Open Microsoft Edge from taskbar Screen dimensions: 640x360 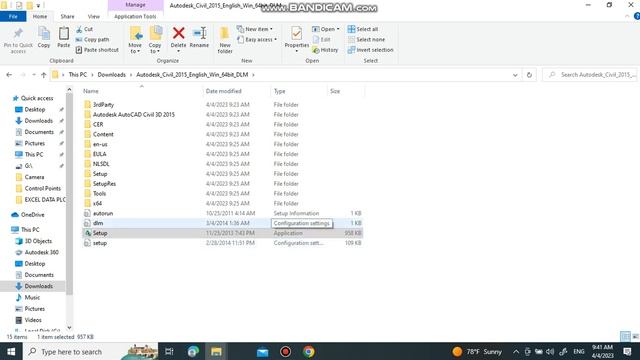coord(193,351)
